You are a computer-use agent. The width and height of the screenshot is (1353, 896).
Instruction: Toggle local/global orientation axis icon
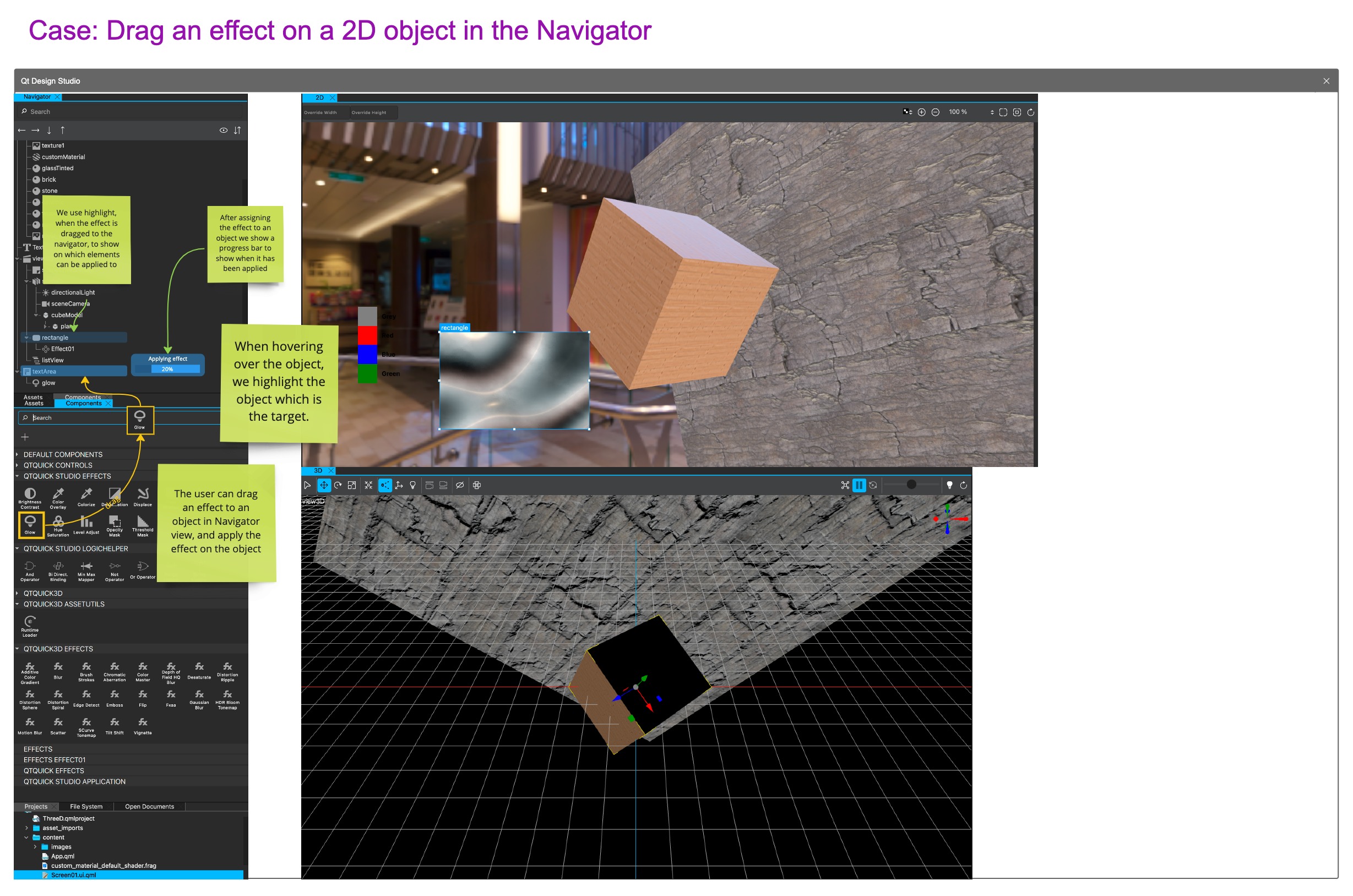pyautogui.click(x=399, y=485)
